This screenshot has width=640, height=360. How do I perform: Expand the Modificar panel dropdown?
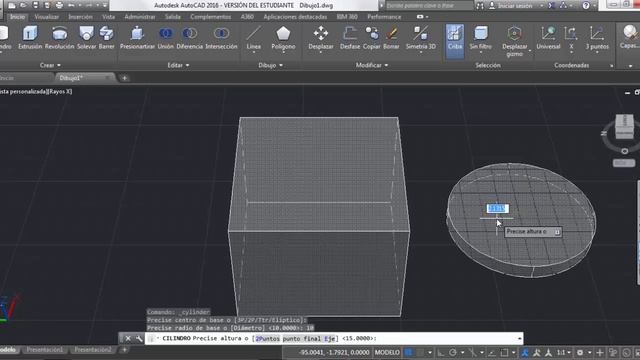[372, 65]
